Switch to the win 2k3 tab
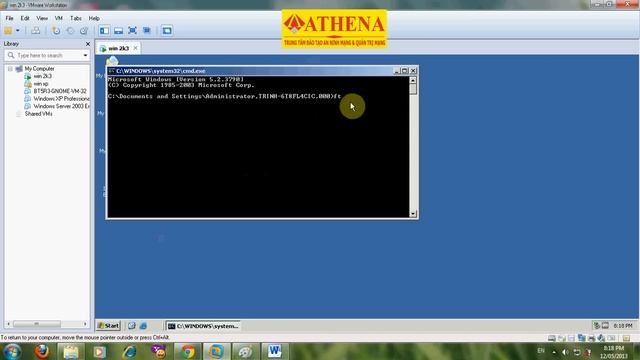The image size is (640, 360). coord(118,48)
